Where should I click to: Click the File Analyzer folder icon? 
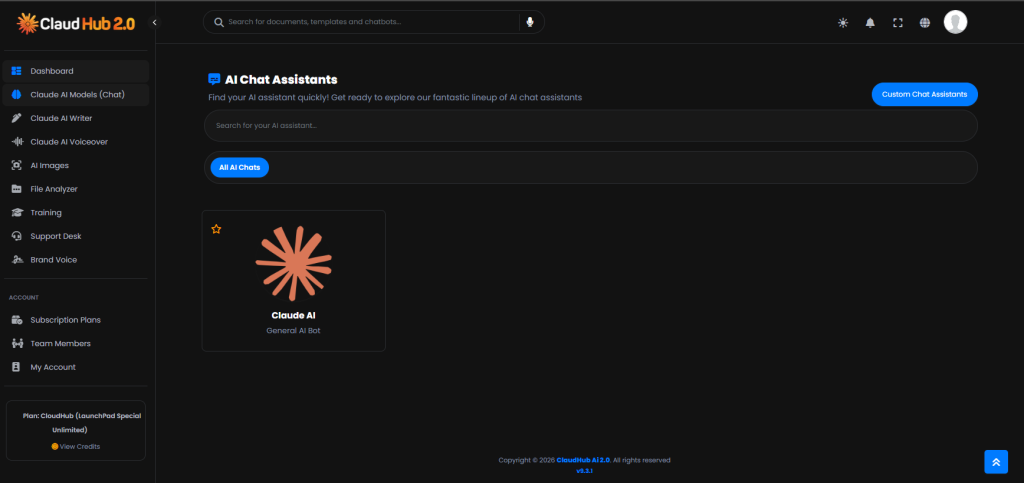tap(17, 189)
